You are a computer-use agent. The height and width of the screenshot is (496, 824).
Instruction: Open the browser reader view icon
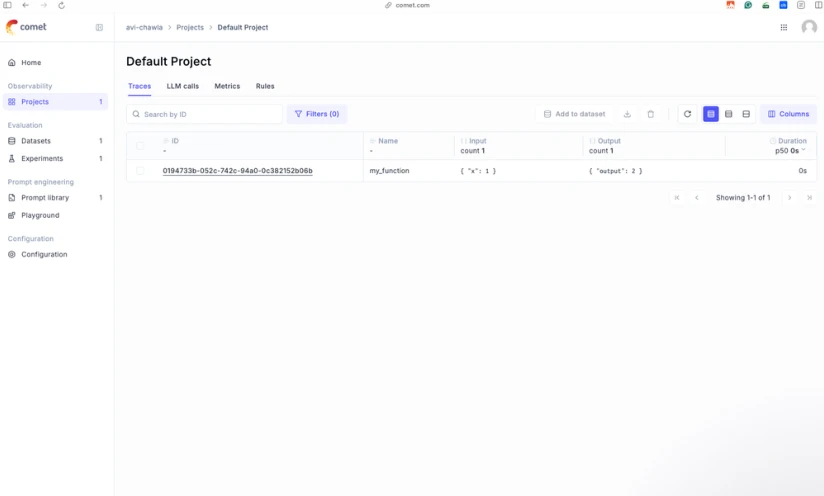[x=801, y=5]
